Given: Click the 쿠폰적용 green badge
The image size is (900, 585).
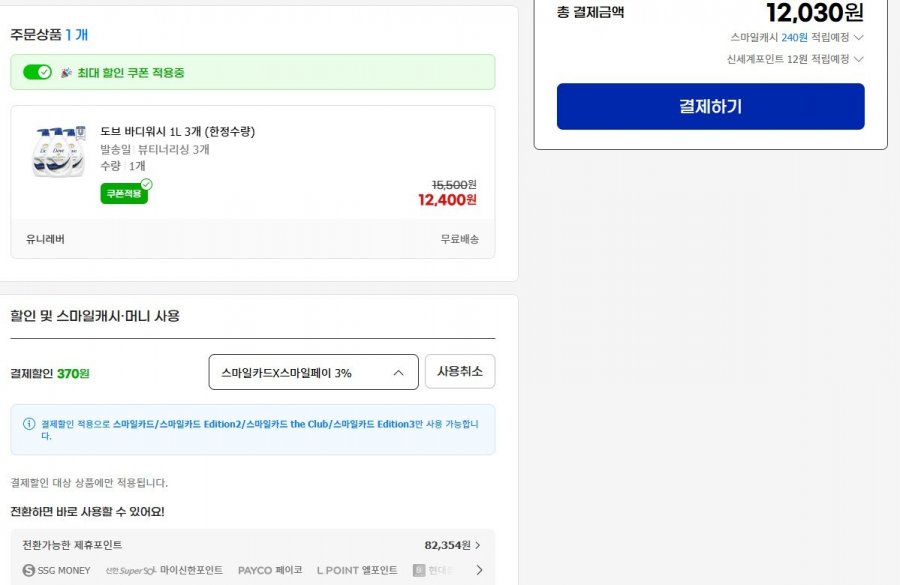Looking at the screenshot, I should click(x=125, y=193).
